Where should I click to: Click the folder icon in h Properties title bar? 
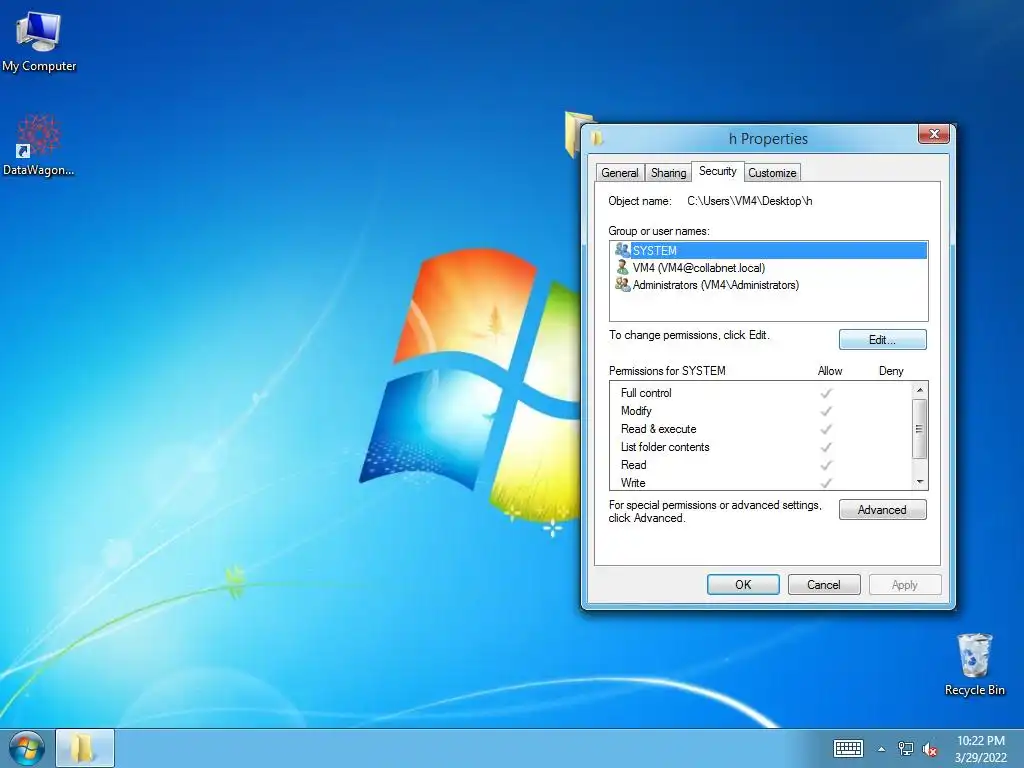tap(597, 138)
